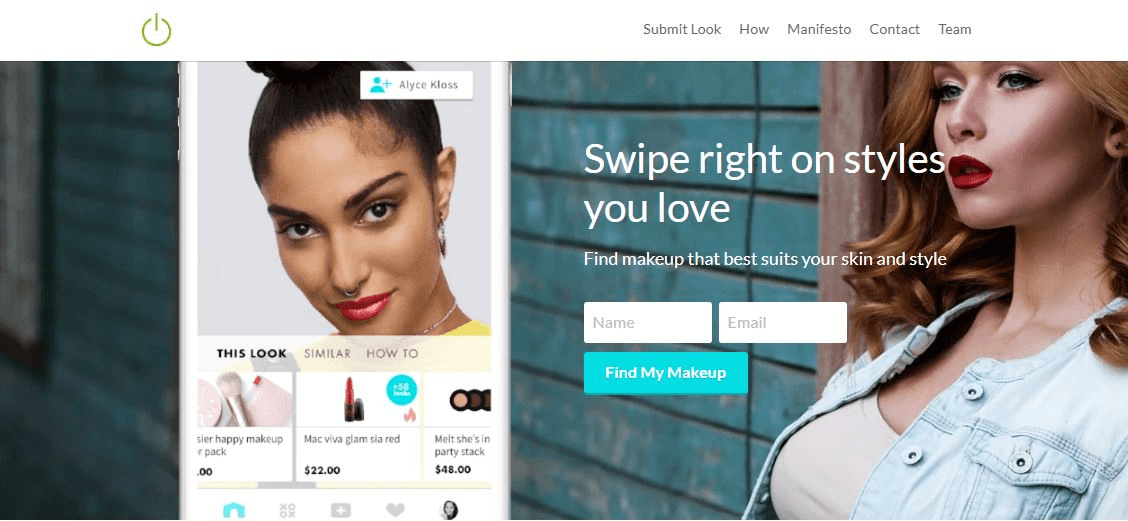The width and height of the screenshot is (1128, 521).
Task: Switch to the HOW TO tab
Action: pyautogui.click(x=392, y=353)
